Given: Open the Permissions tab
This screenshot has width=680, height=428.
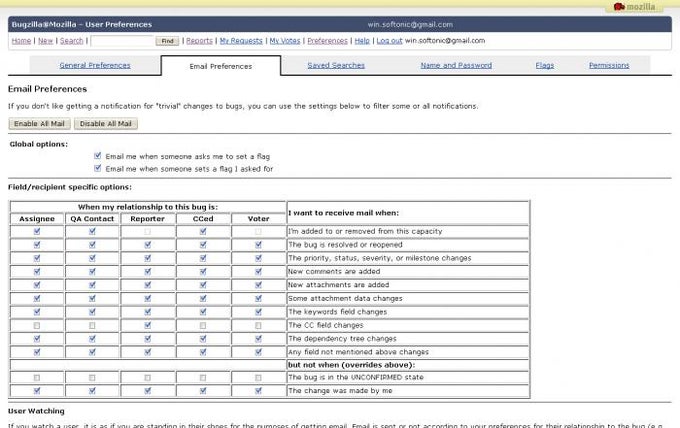Looking at the screenshot, I should (609, 65).
